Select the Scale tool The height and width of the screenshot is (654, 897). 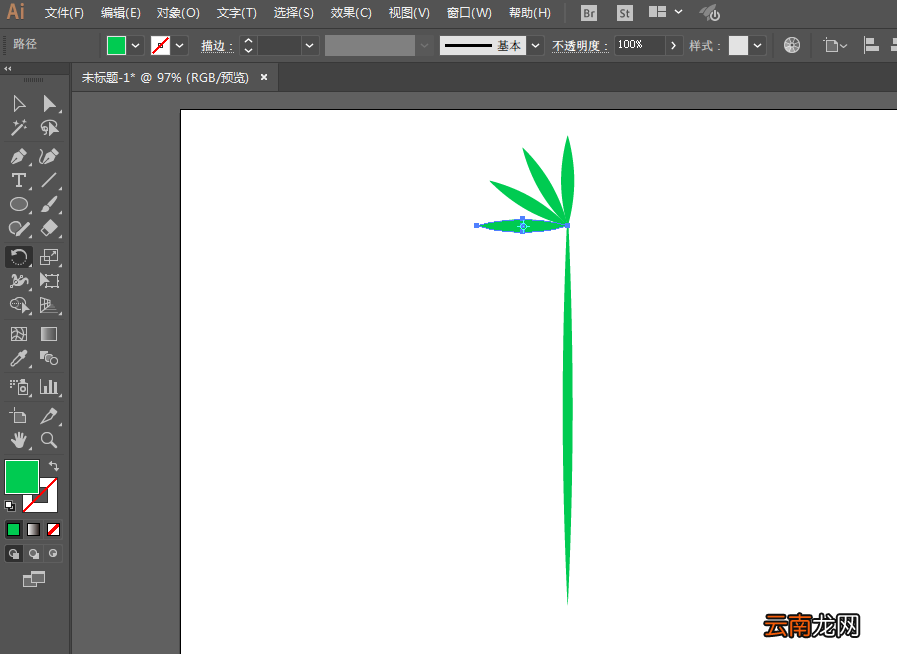tap(49, 257)
